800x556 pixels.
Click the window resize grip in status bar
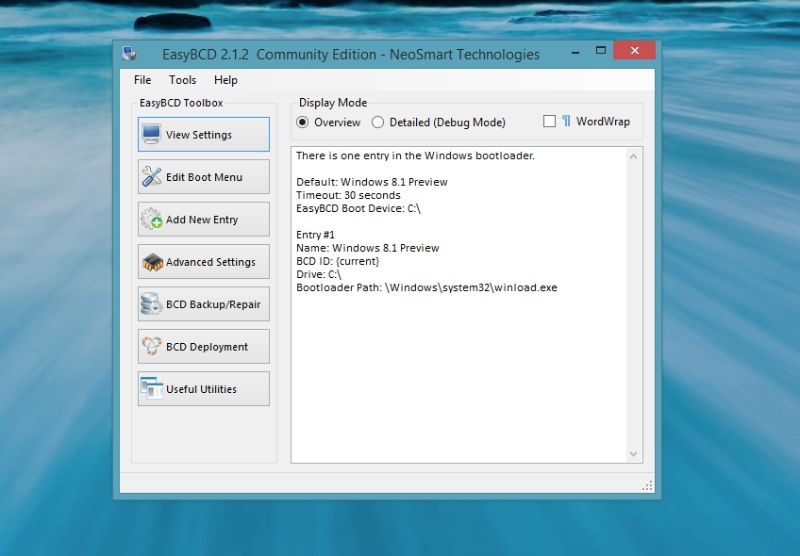pos(648,485)
